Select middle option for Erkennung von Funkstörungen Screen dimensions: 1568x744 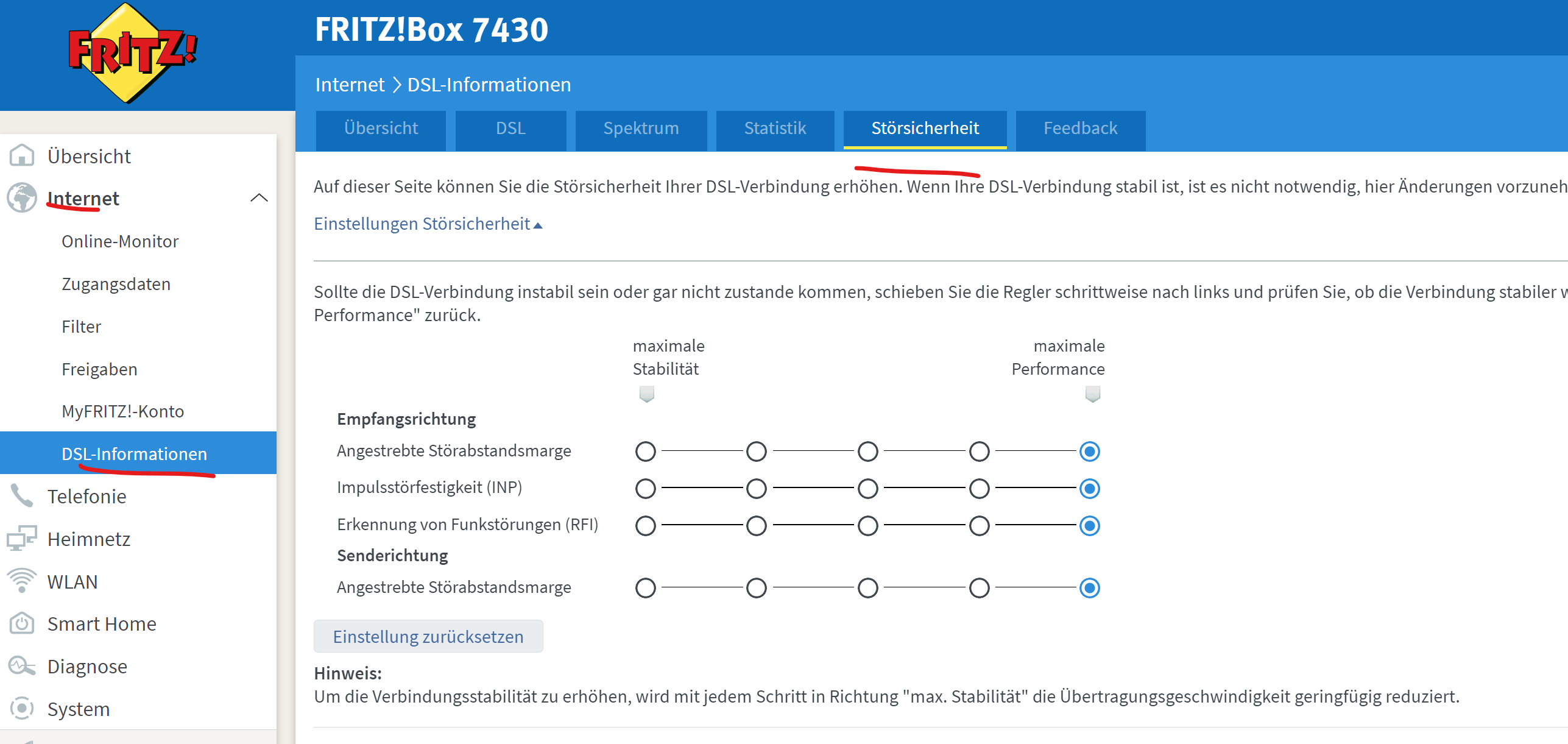tap(867, 525)
